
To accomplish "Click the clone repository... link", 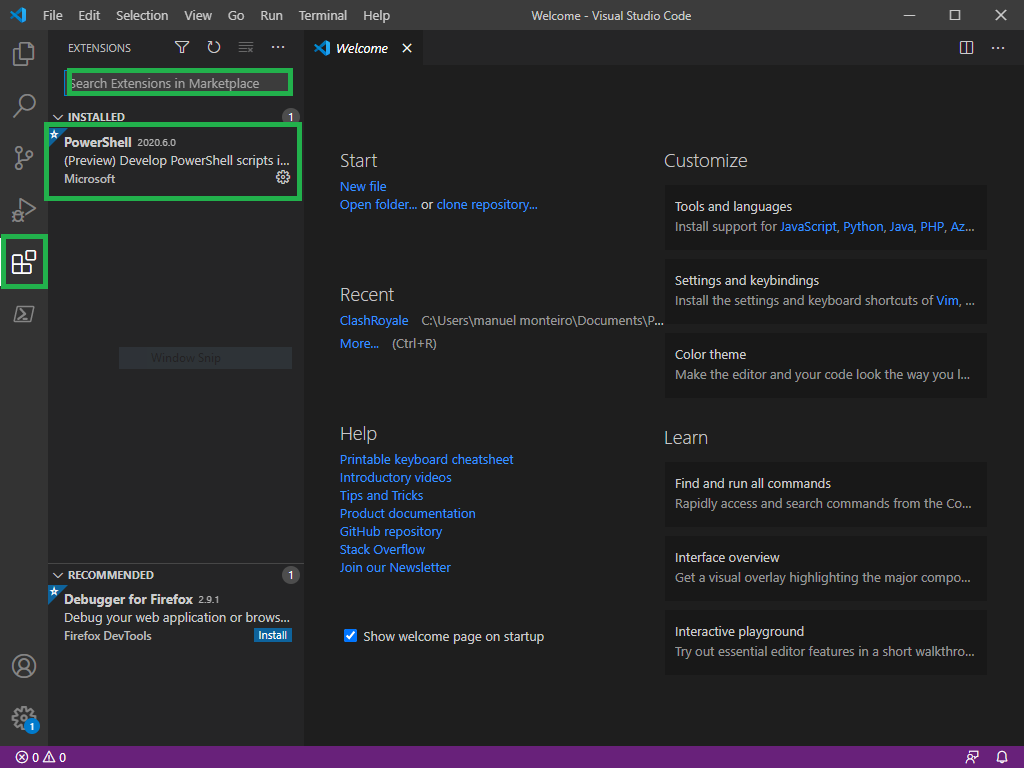I will point(487,205).
